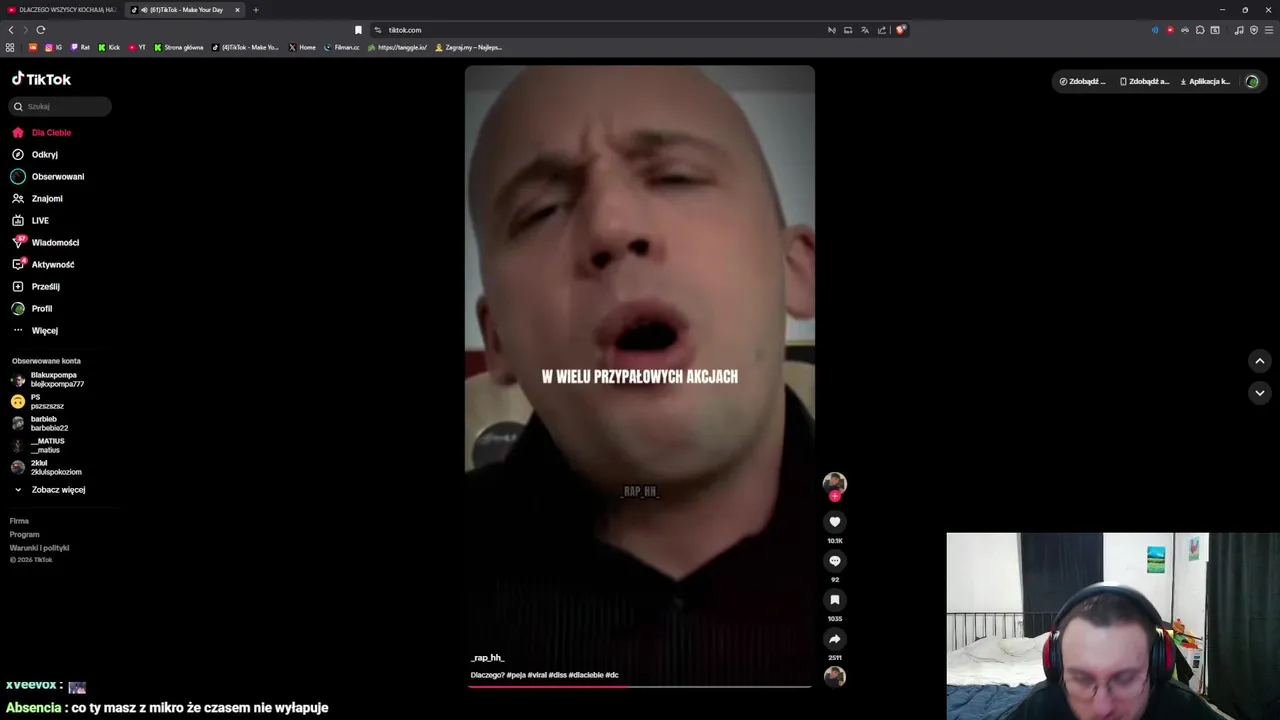This screenshot has width=1280, height=720.
Task: Open Brave VPN shield icon in toolbar
Action: (x=1254, y=30)
